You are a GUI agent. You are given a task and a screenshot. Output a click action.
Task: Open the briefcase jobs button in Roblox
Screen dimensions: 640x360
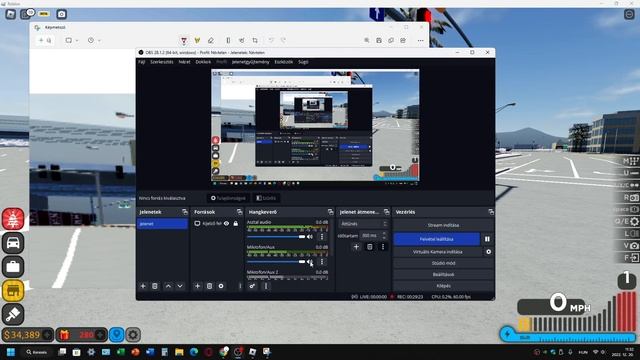pos(13,267)
